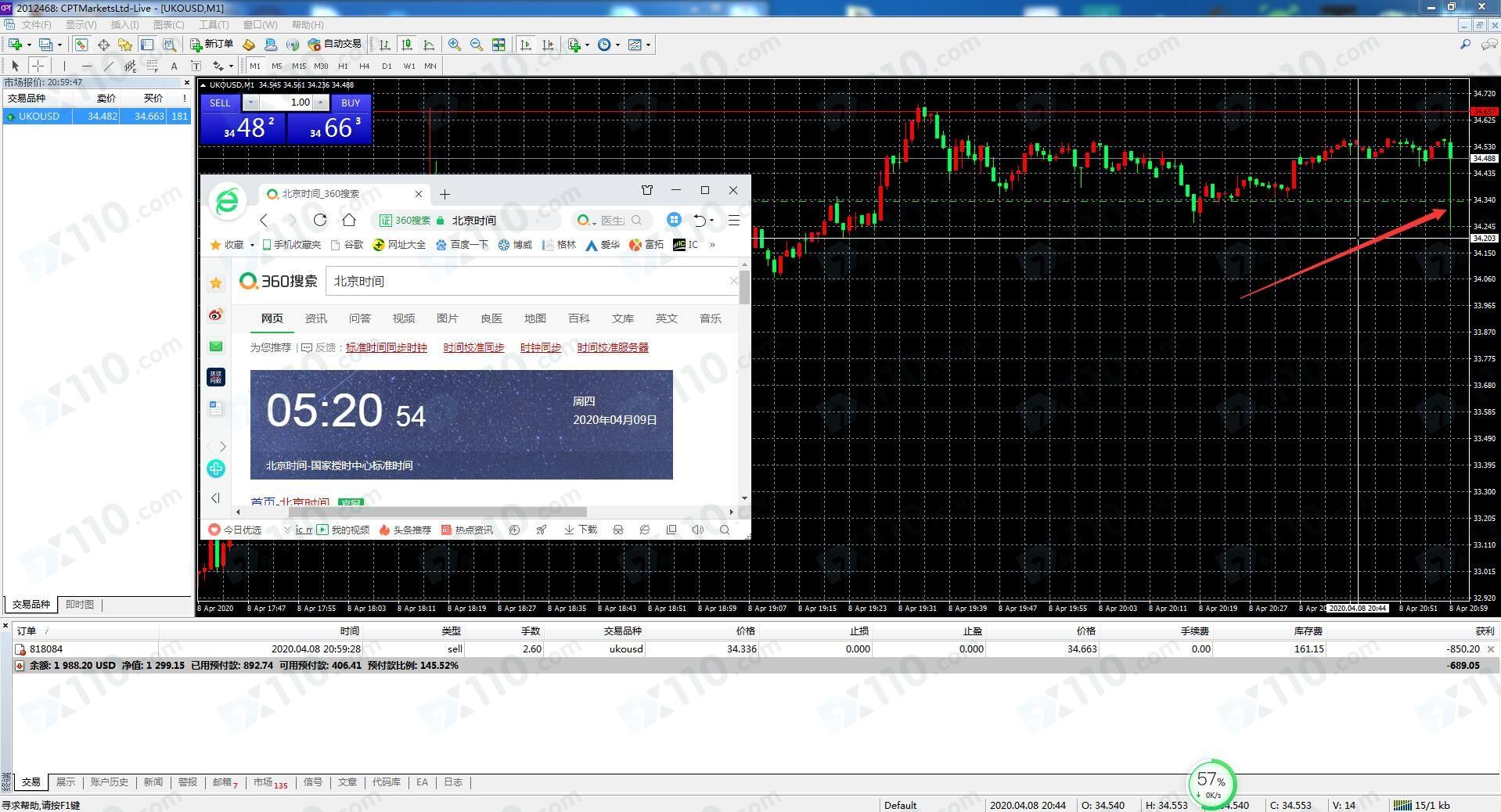Image resolution: width=1501 pixels, height=812 pixels.
Task: Switch timeframe to H1
Action: tap(343, 66)
